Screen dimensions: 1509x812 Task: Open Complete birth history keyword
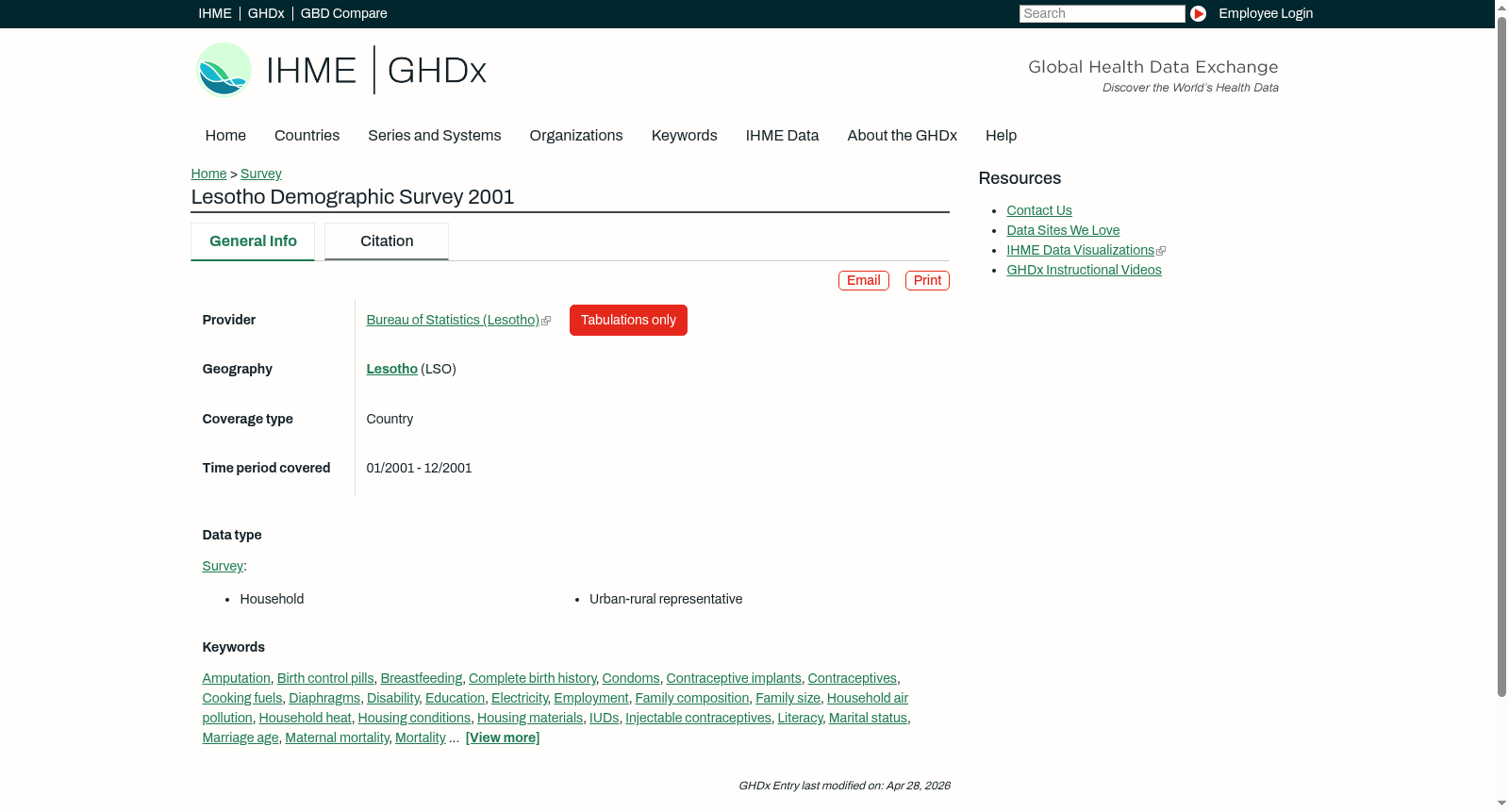point(532,679)
